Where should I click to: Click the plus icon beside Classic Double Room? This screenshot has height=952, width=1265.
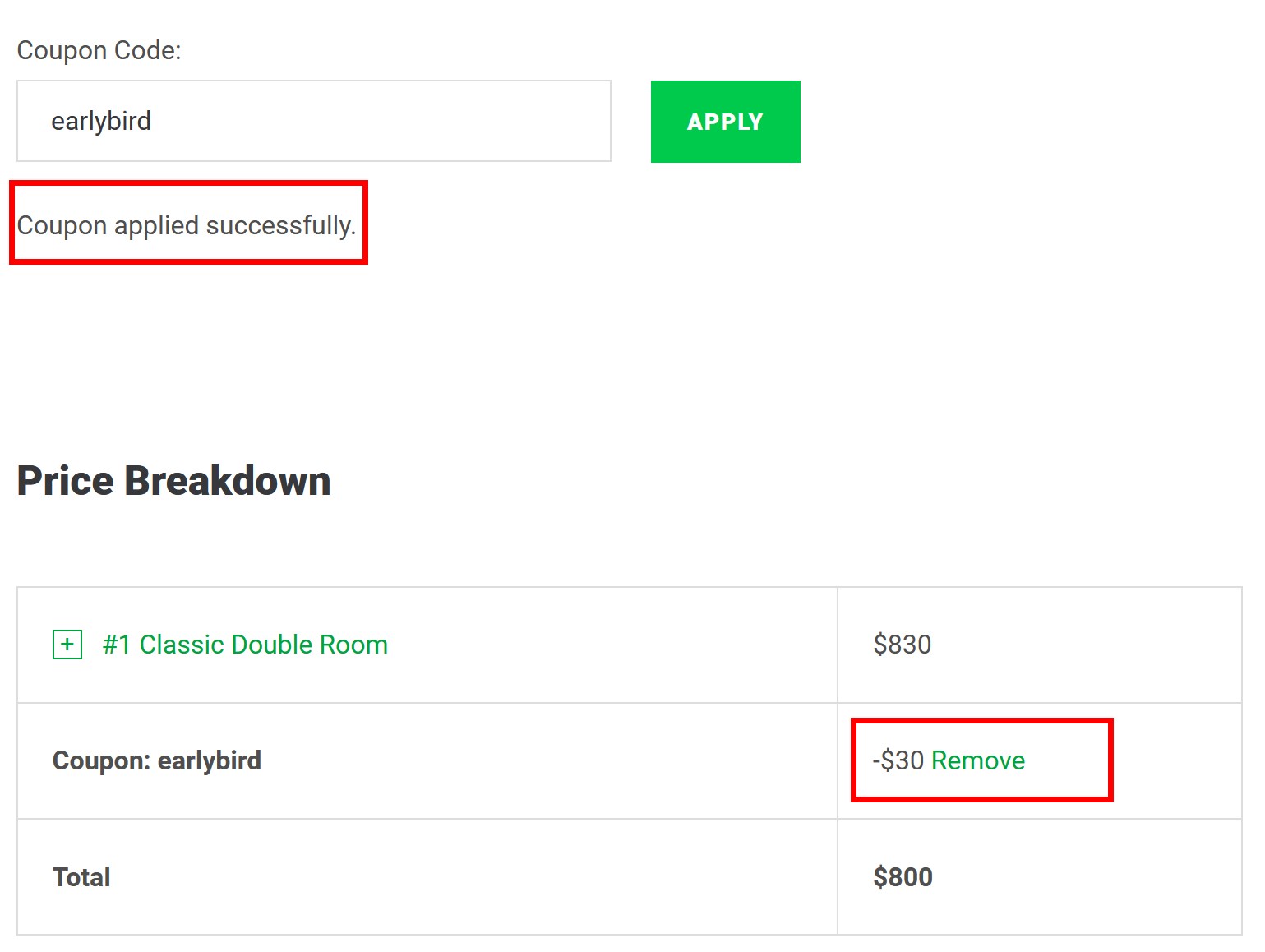67,645
